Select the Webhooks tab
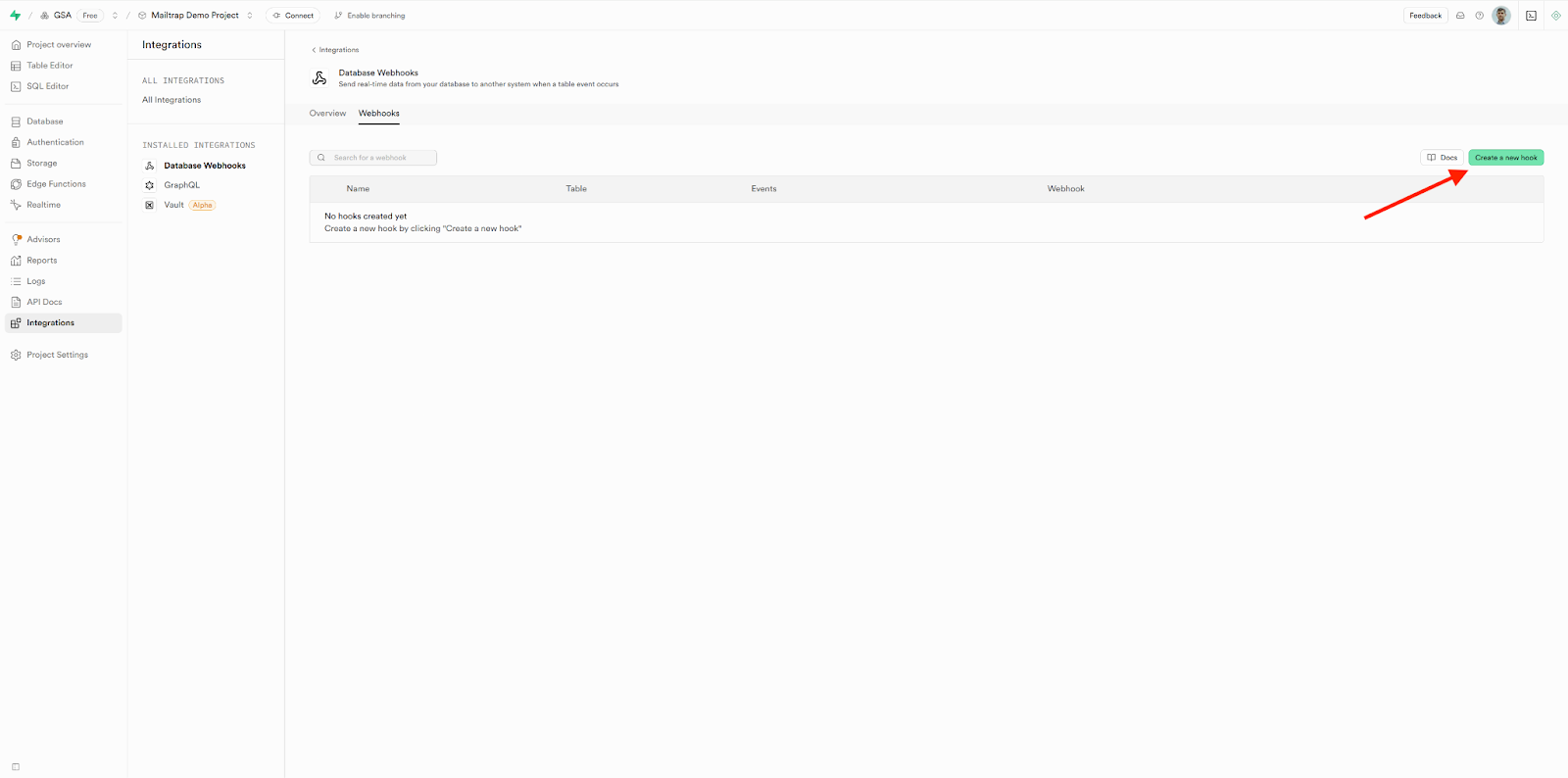 pos(379,114)
